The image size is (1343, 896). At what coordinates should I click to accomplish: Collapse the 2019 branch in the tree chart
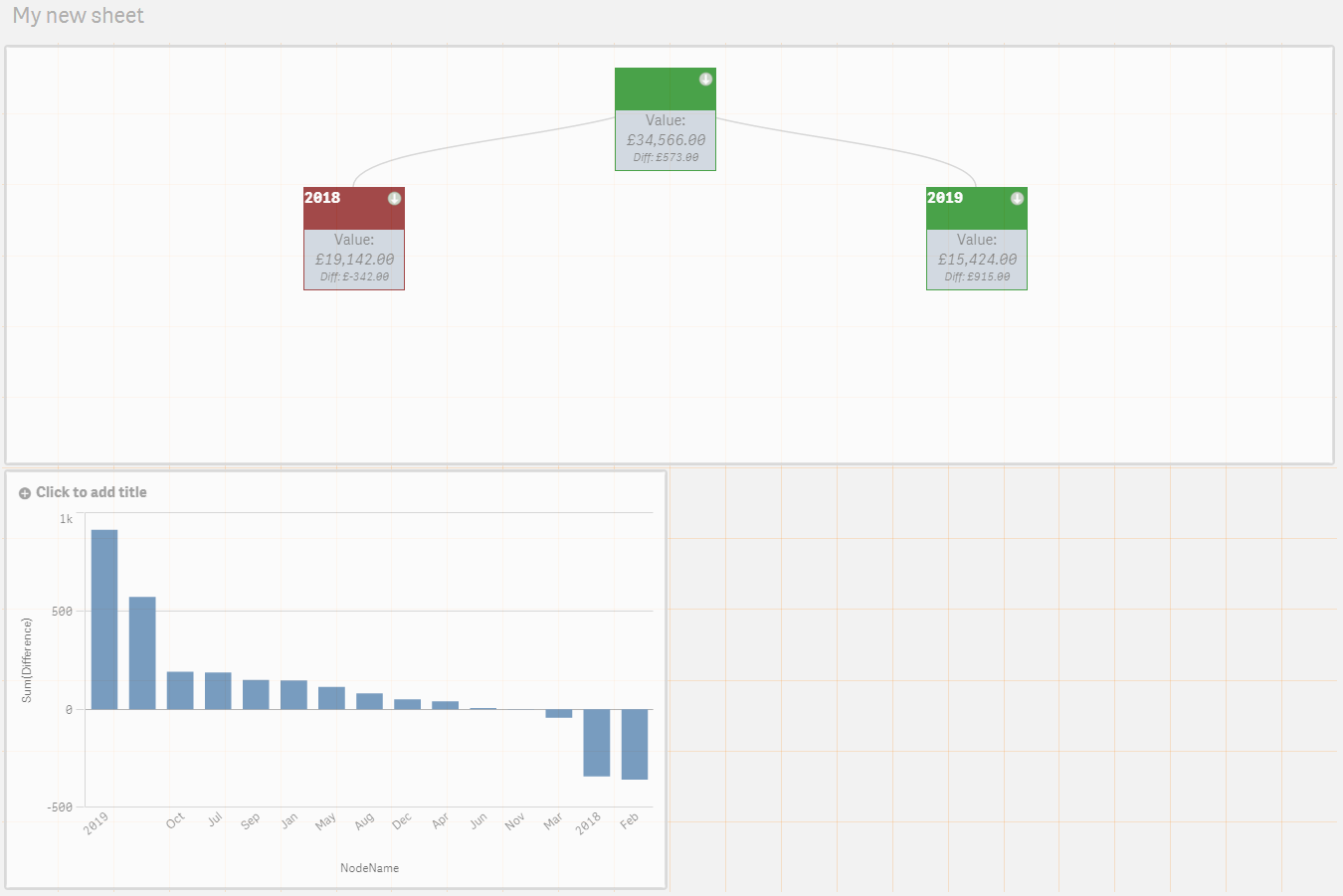tap(1017, 197)
